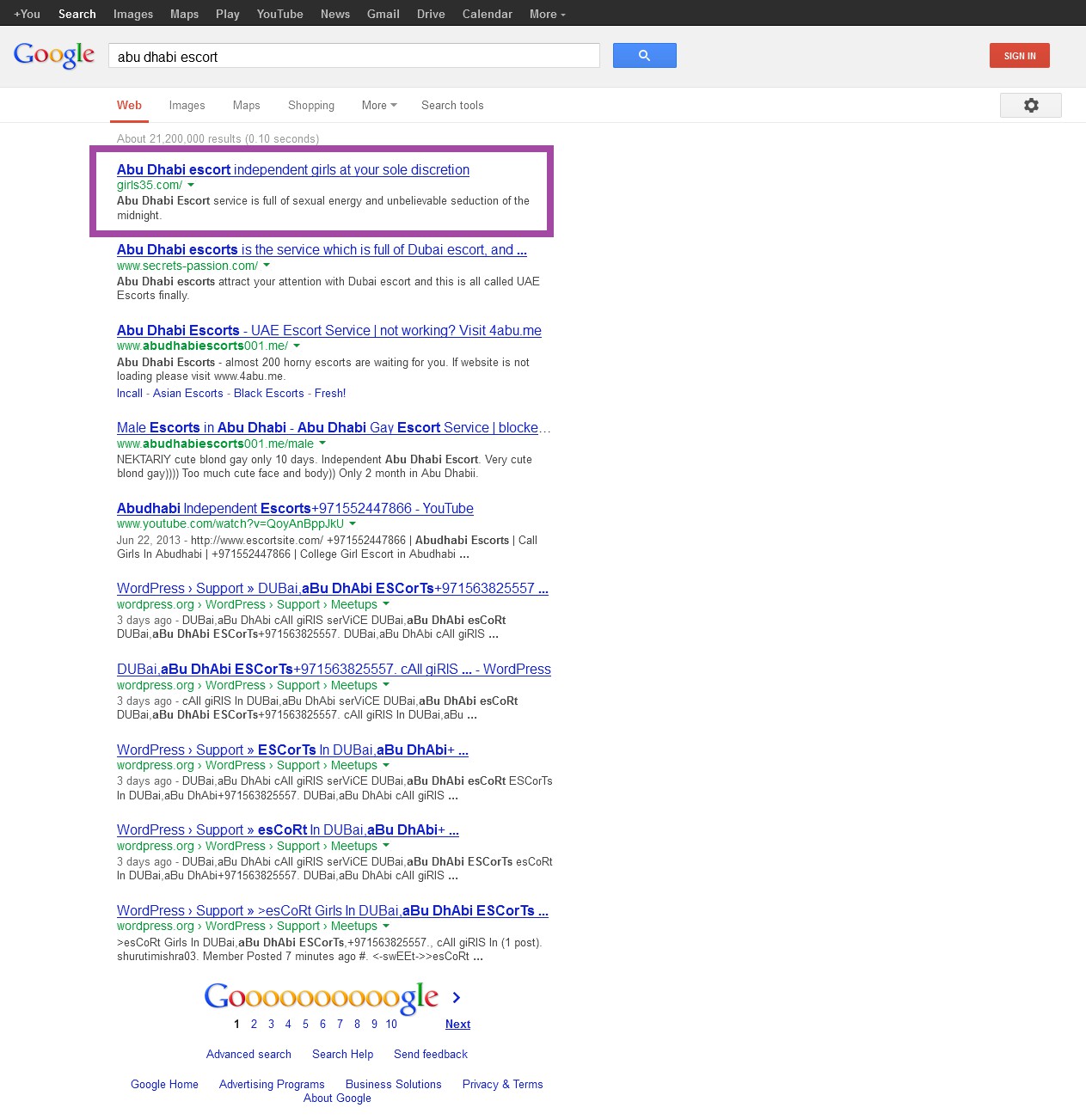Viewport: 1086px width, 1120px height.
Task: Open Privacy & Terms footer link
Action: [502, 1084]
